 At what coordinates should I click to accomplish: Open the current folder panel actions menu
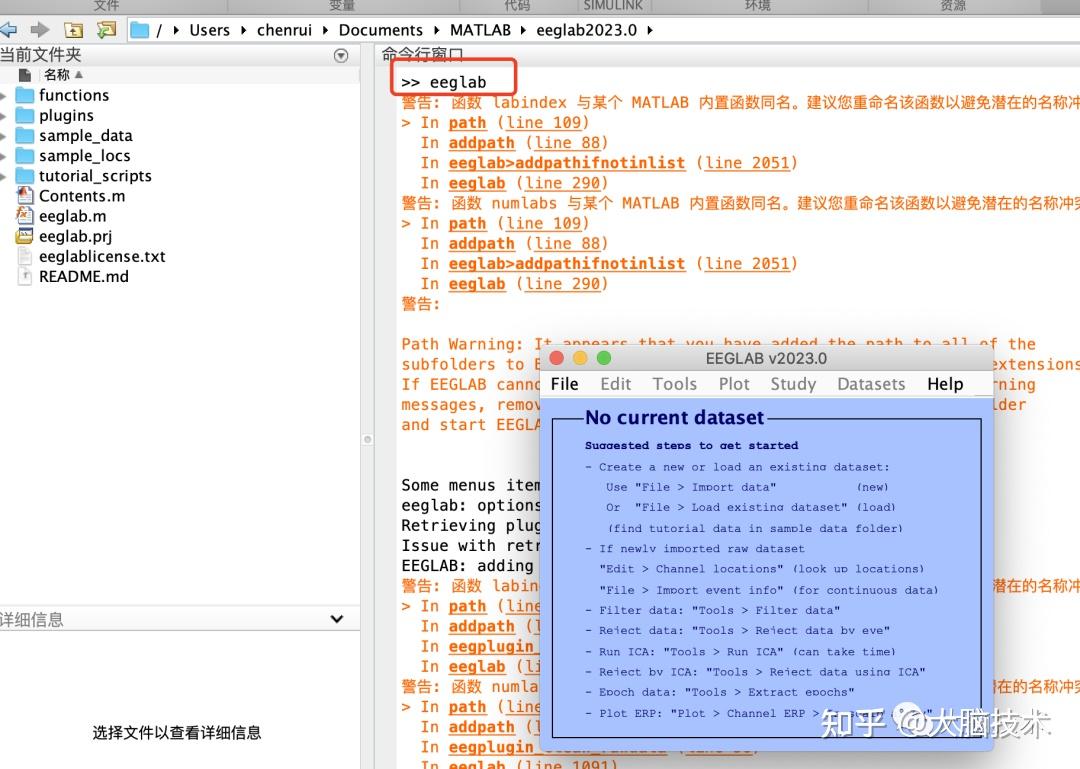pos(341,56)
